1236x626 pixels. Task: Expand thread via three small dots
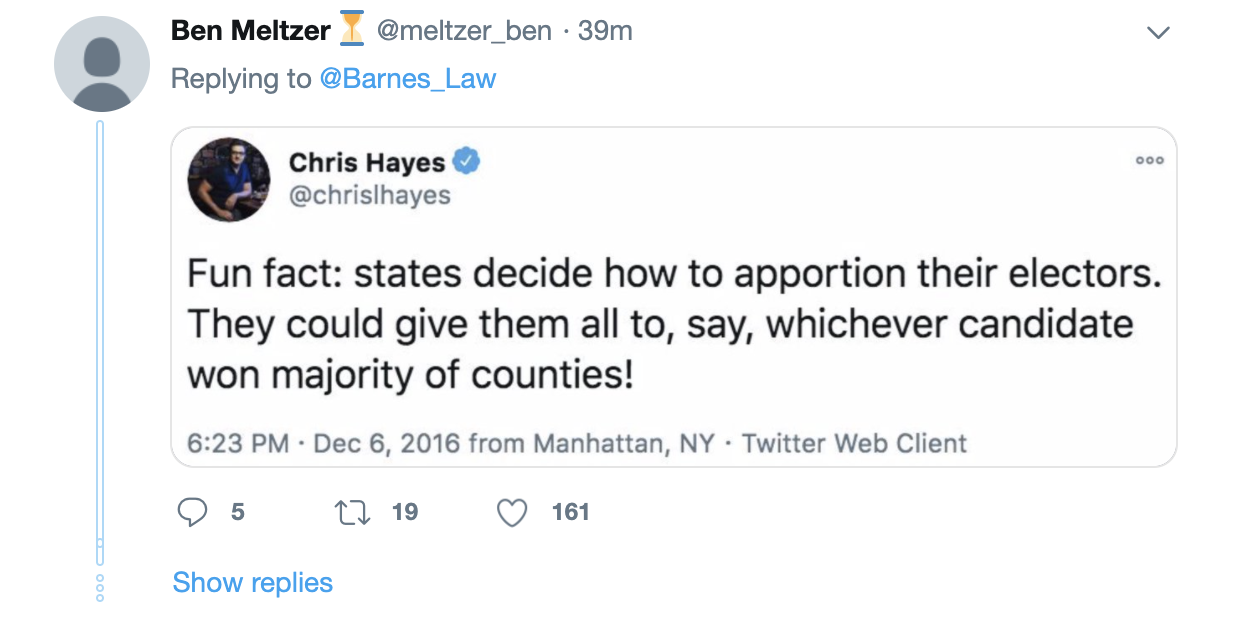pos(100,587)
